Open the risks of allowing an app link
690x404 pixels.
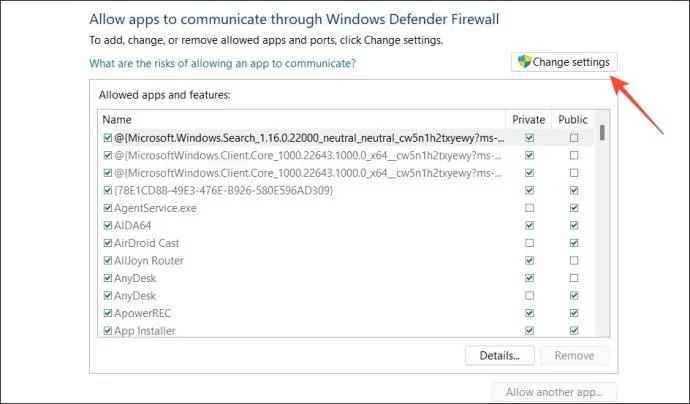[x=222, y=63]
